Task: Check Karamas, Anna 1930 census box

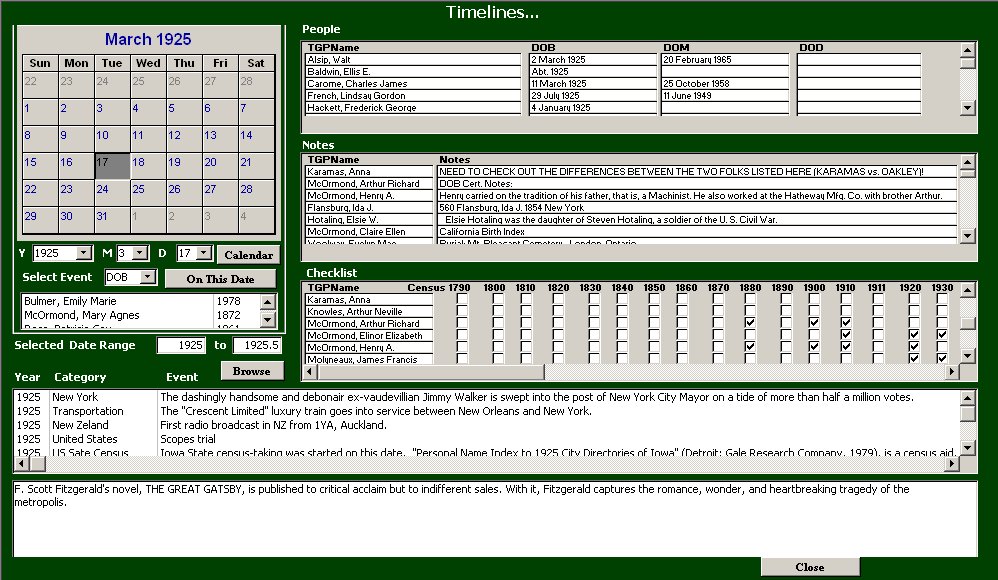Action: 942,299
